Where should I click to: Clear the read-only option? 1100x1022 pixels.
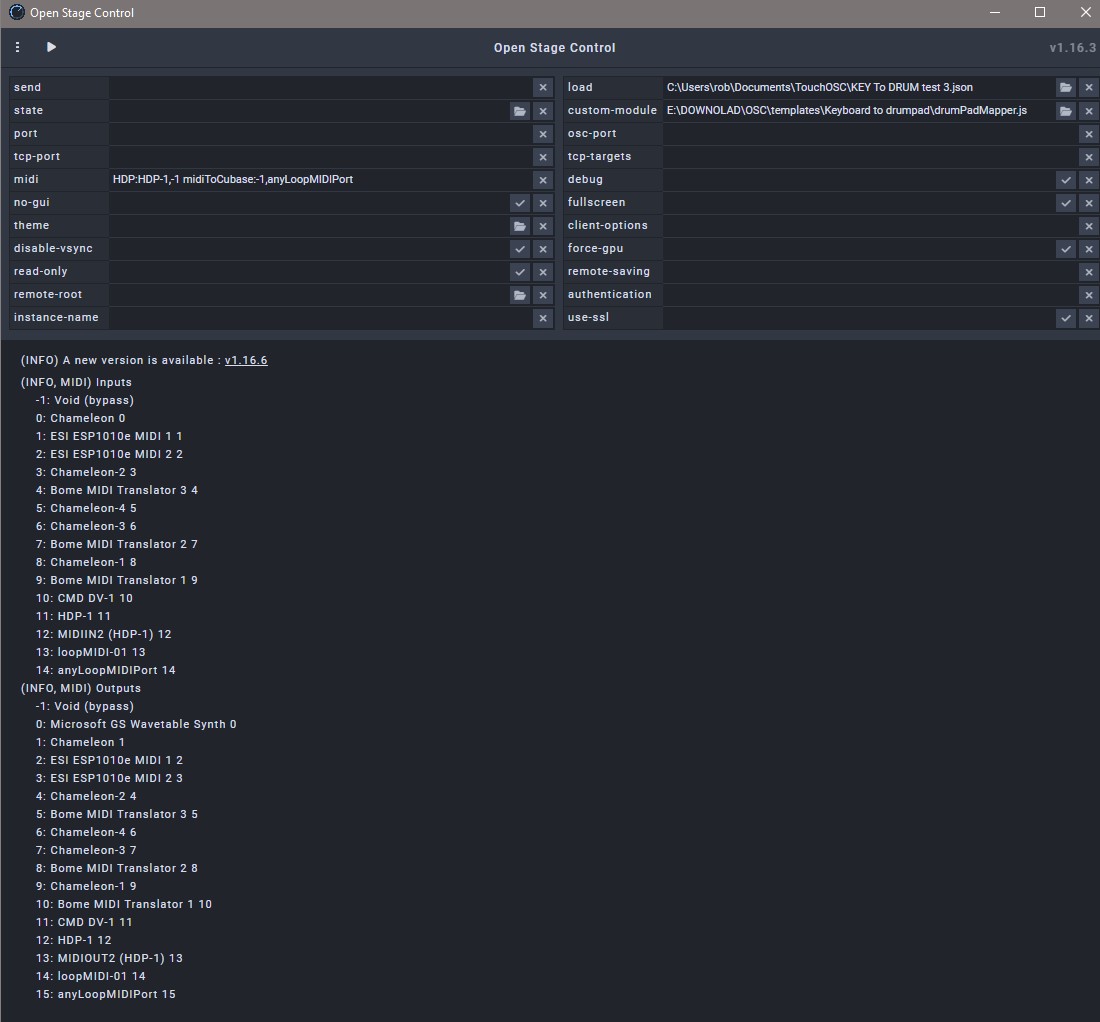pyautogui.click(x=542, y=272)
